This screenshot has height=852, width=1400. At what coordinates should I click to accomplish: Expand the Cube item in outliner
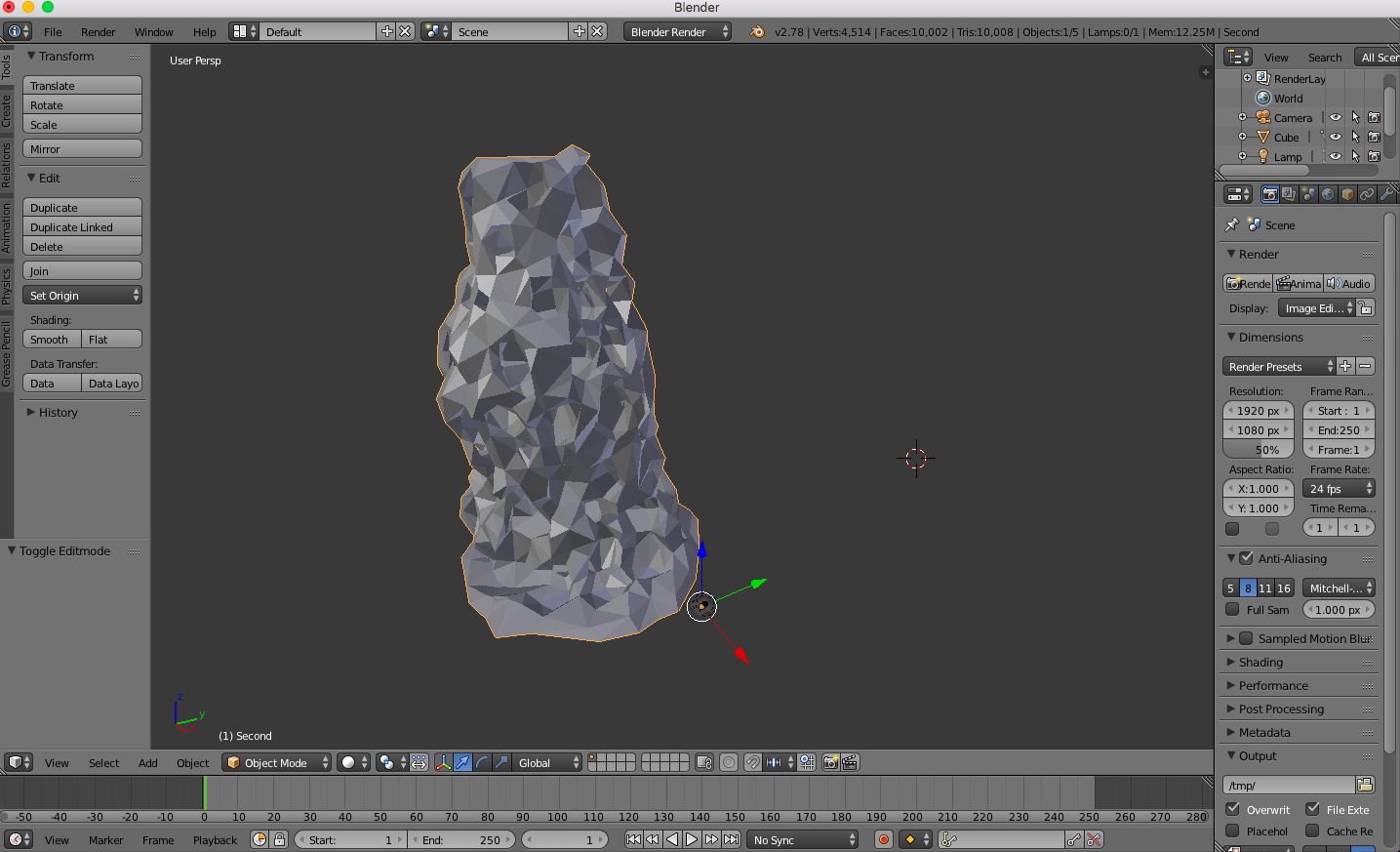1243,137
